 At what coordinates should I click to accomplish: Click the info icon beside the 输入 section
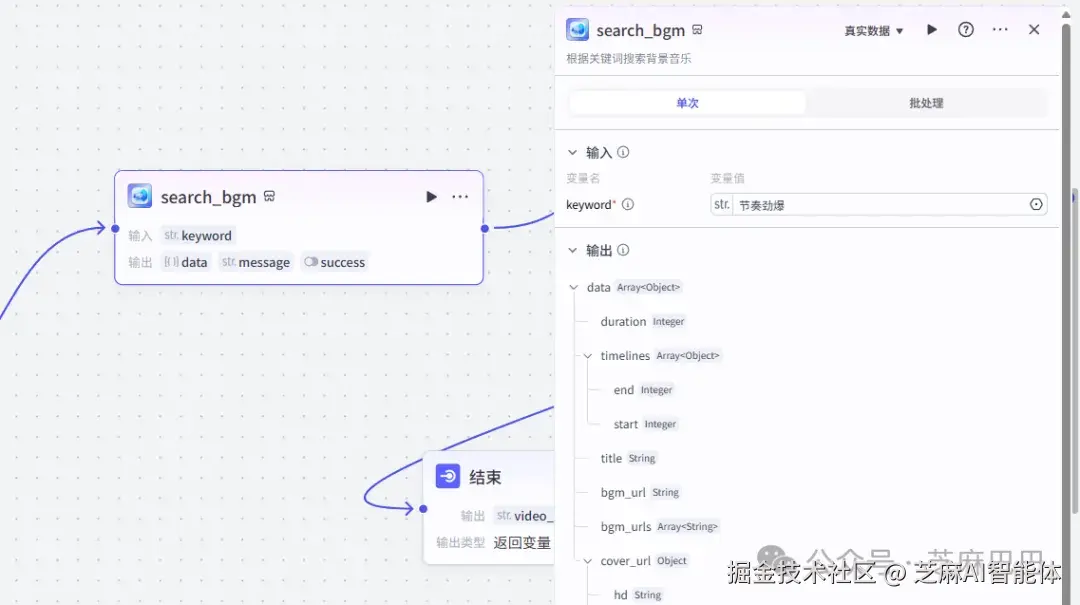coord(623,152)
